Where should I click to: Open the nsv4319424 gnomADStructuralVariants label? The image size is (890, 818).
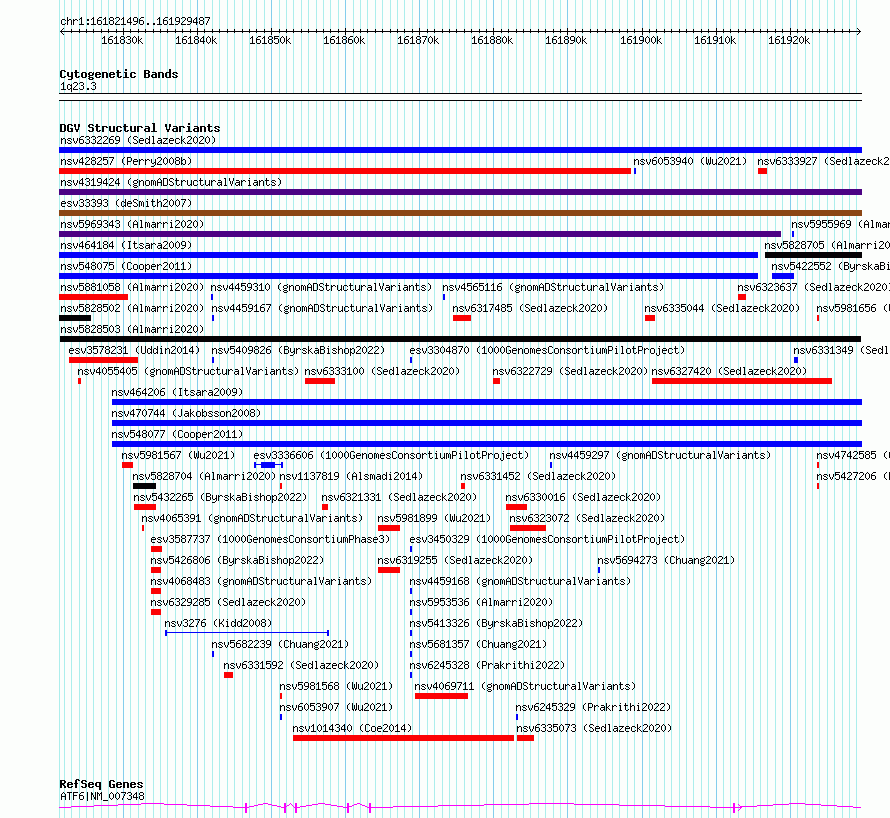point(171,182)
